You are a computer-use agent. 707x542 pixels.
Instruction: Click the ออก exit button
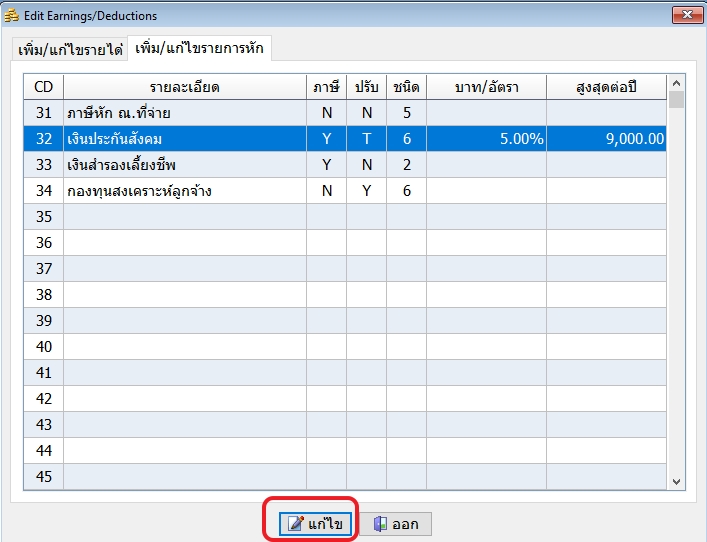[x=396, y=524]
